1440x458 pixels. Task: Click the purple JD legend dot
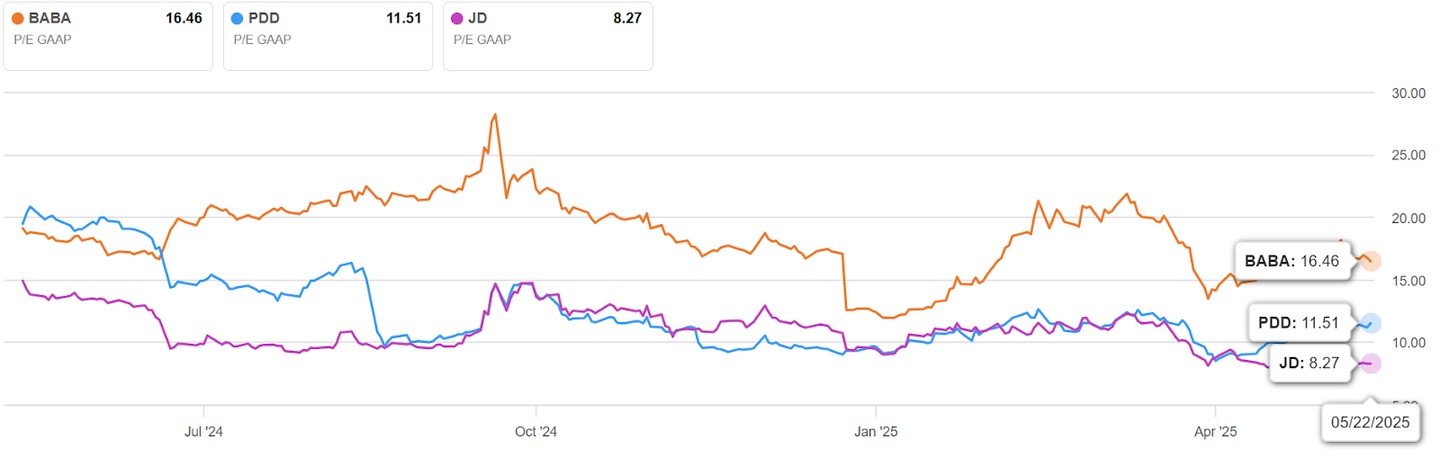pos(457,18)
